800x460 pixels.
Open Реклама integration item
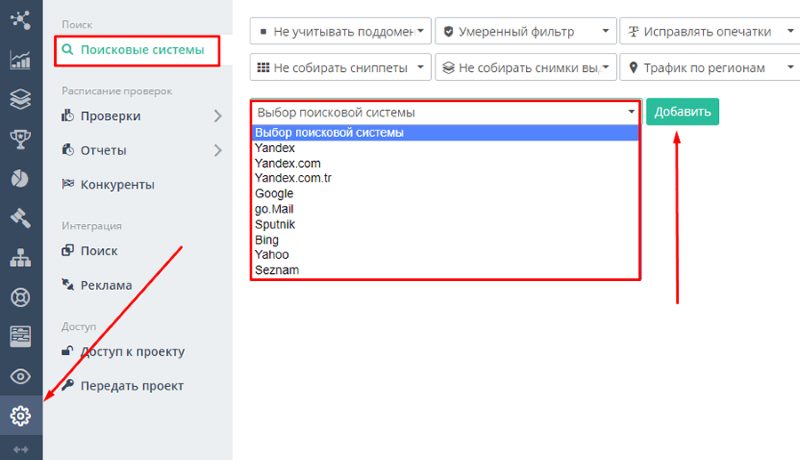[106, 285]
